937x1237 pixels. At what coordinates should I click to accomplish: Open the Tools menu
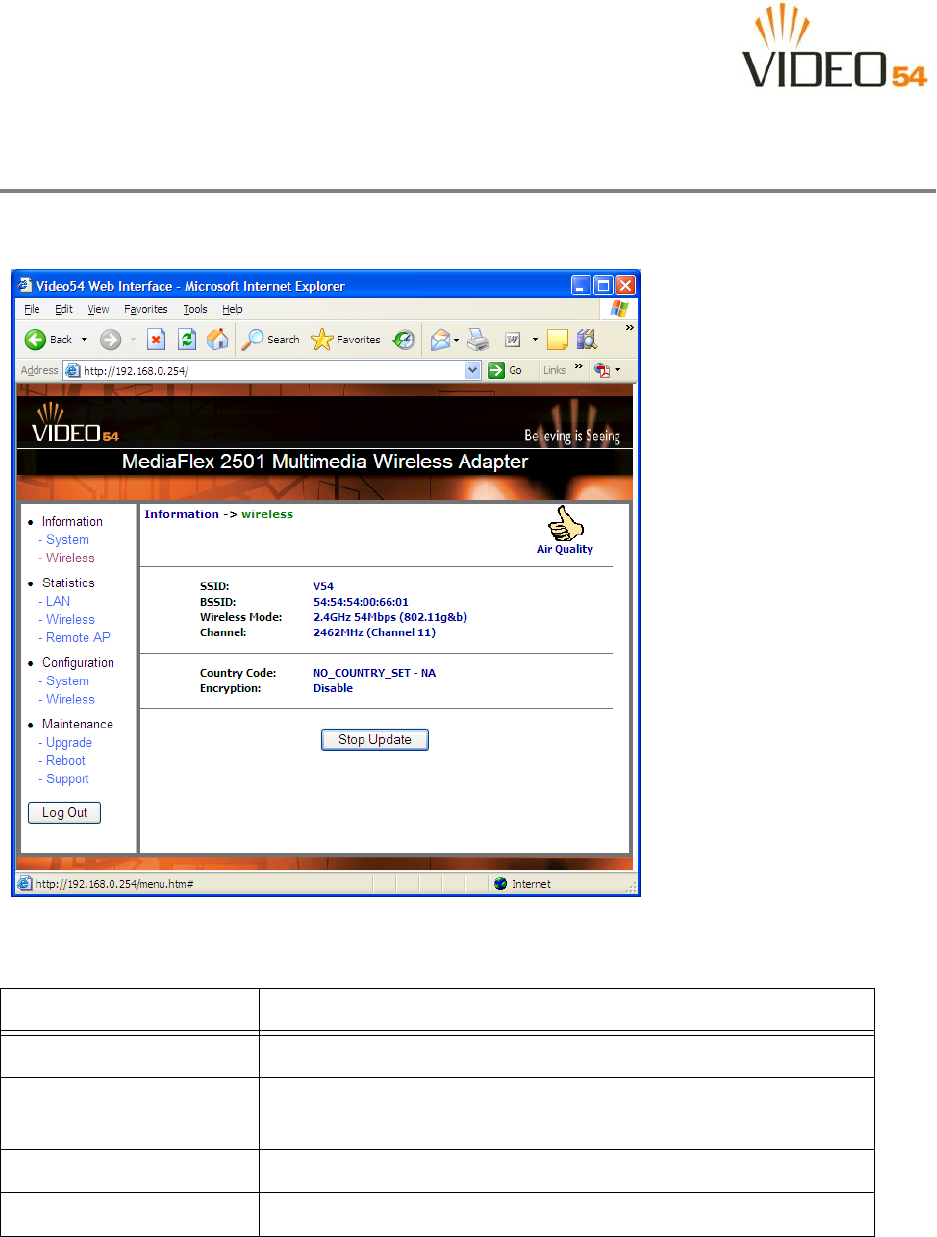pos(195,309)
